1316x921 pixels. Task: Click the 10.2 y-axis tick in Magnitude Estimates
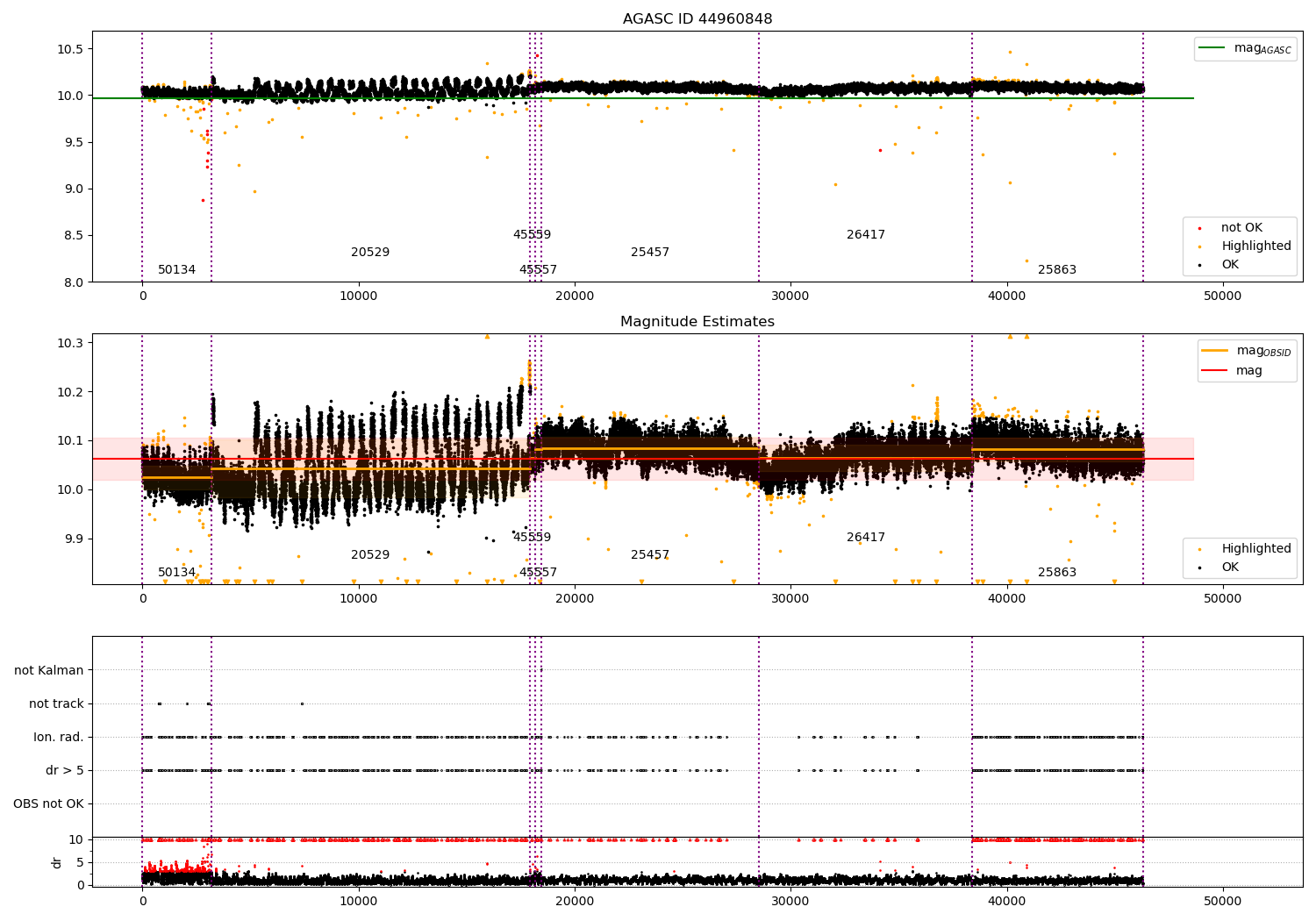tap(69, 392)
